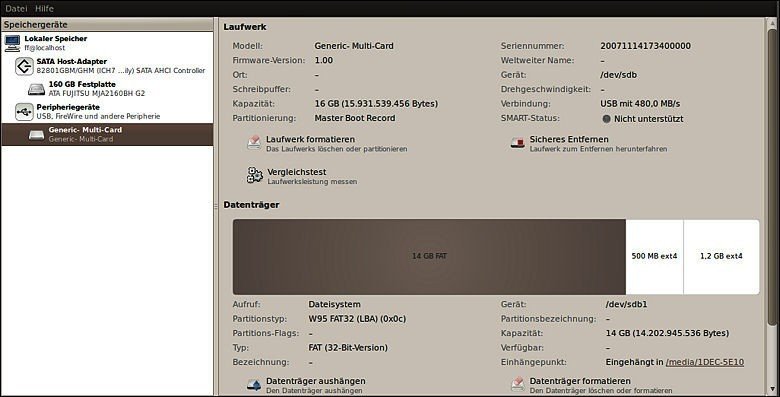Click device path /dev/sdb

point(618,75)
